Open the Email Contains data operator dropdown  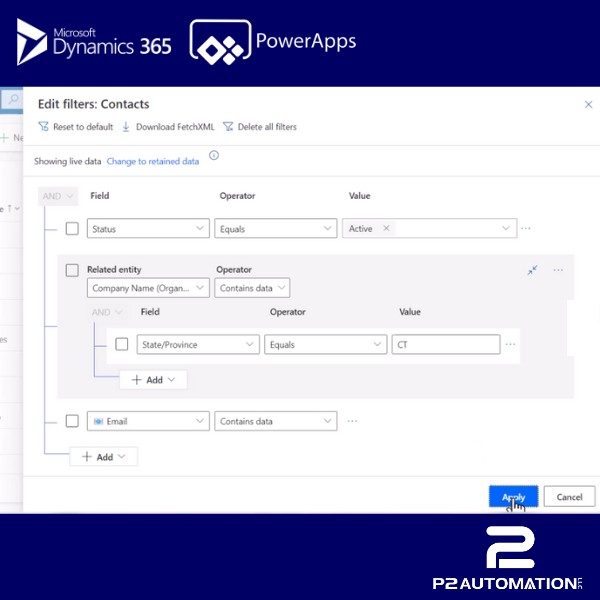coord(276,421)
